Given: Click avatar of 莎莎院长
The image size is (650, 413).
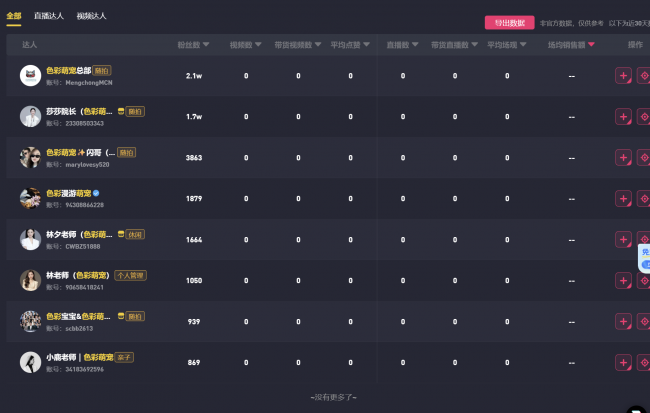Looking at the screenshot, I should (x=30, y=117).
